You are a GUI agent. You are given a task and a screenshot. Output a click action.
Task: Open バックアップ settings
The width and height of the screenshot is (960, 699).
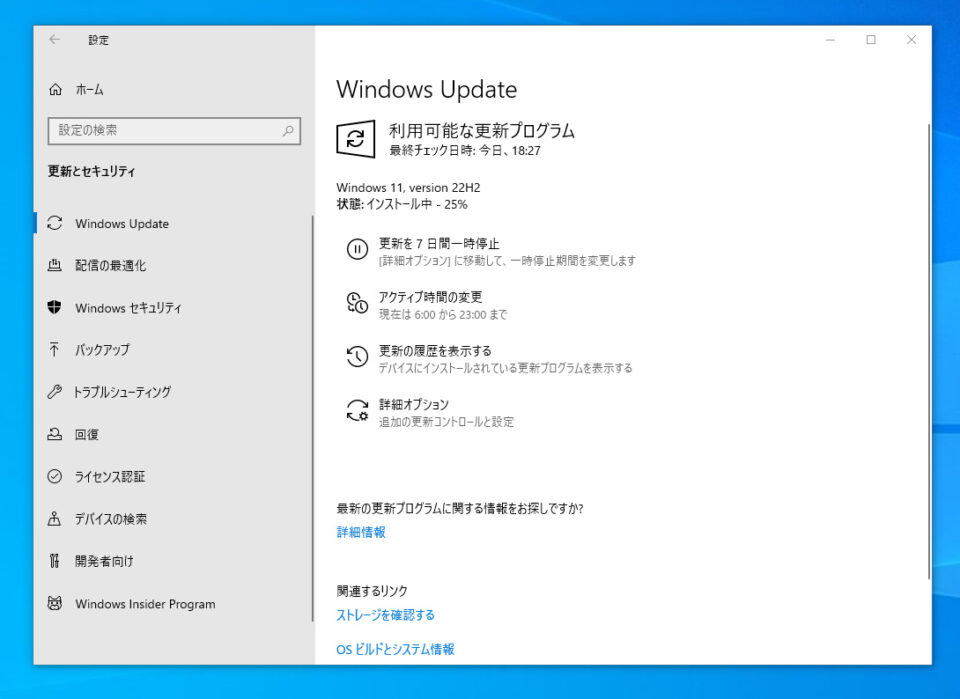pyautogui.click(x=173, y=350)
